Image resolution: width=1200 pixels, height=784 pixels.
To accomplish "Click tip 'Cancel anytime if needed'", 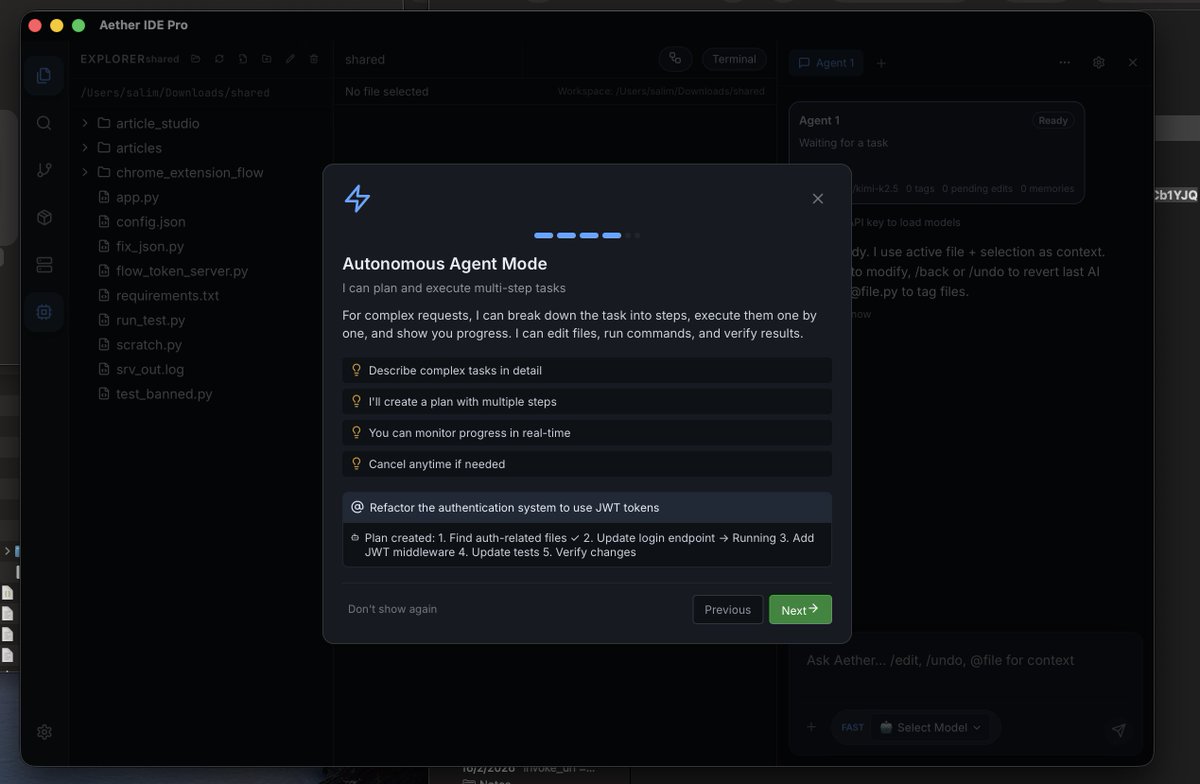I will (587, 464).
